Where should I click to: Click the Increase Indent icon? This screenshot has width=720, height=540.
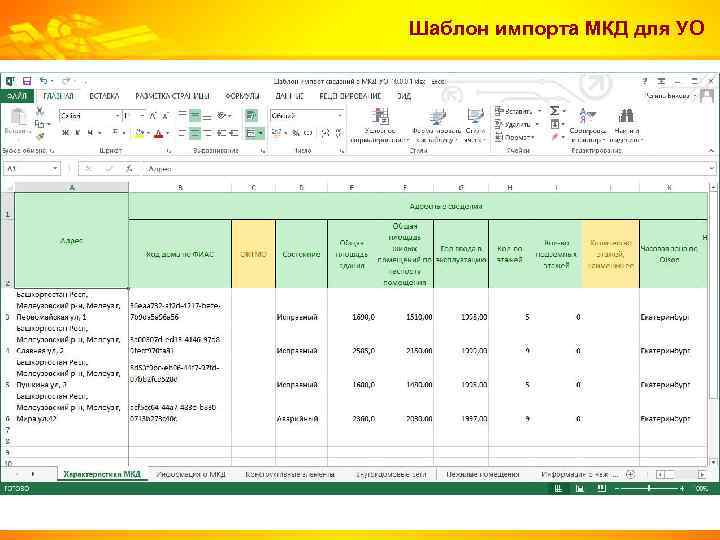pyautogui.click(x=234, y=133)
